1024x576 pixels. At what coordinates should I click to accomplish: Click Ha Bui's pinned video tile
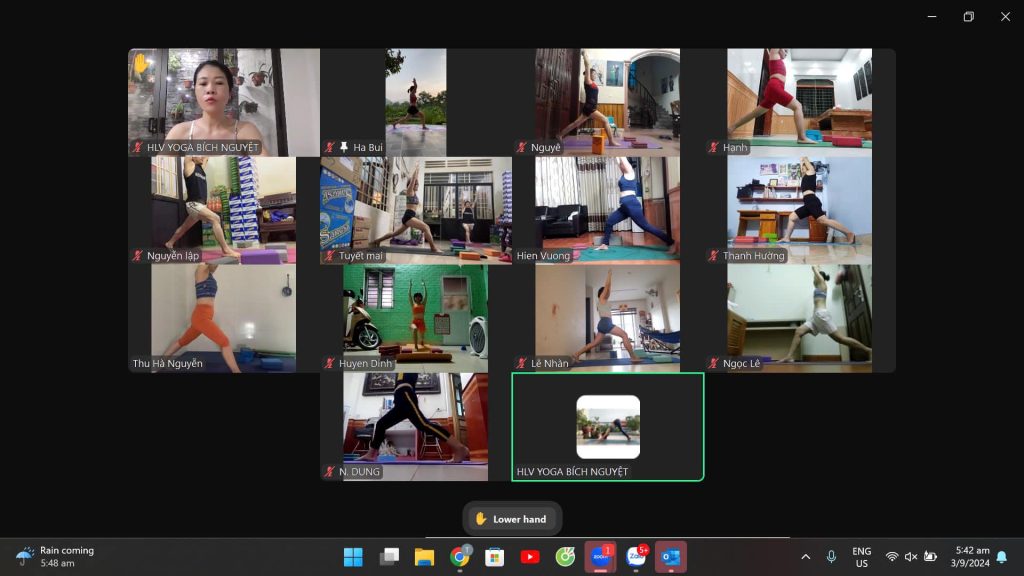click(416, 103)
